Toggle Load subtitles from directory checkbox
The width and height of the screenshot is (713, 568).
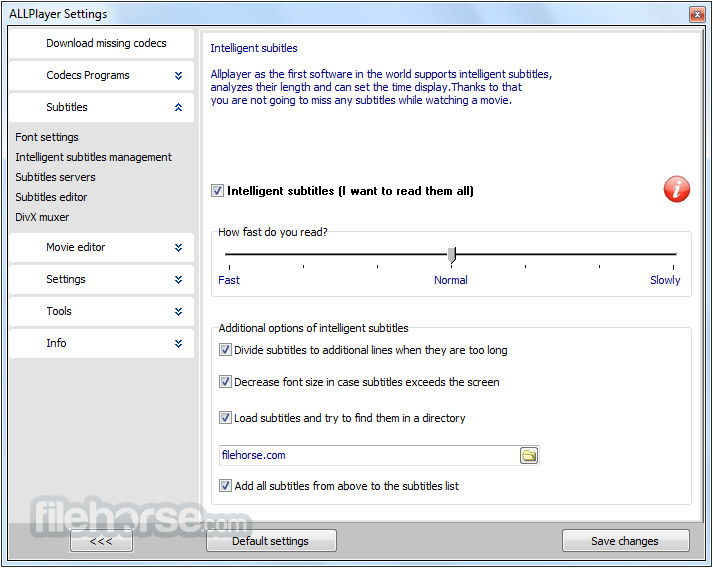click(225, 417)
